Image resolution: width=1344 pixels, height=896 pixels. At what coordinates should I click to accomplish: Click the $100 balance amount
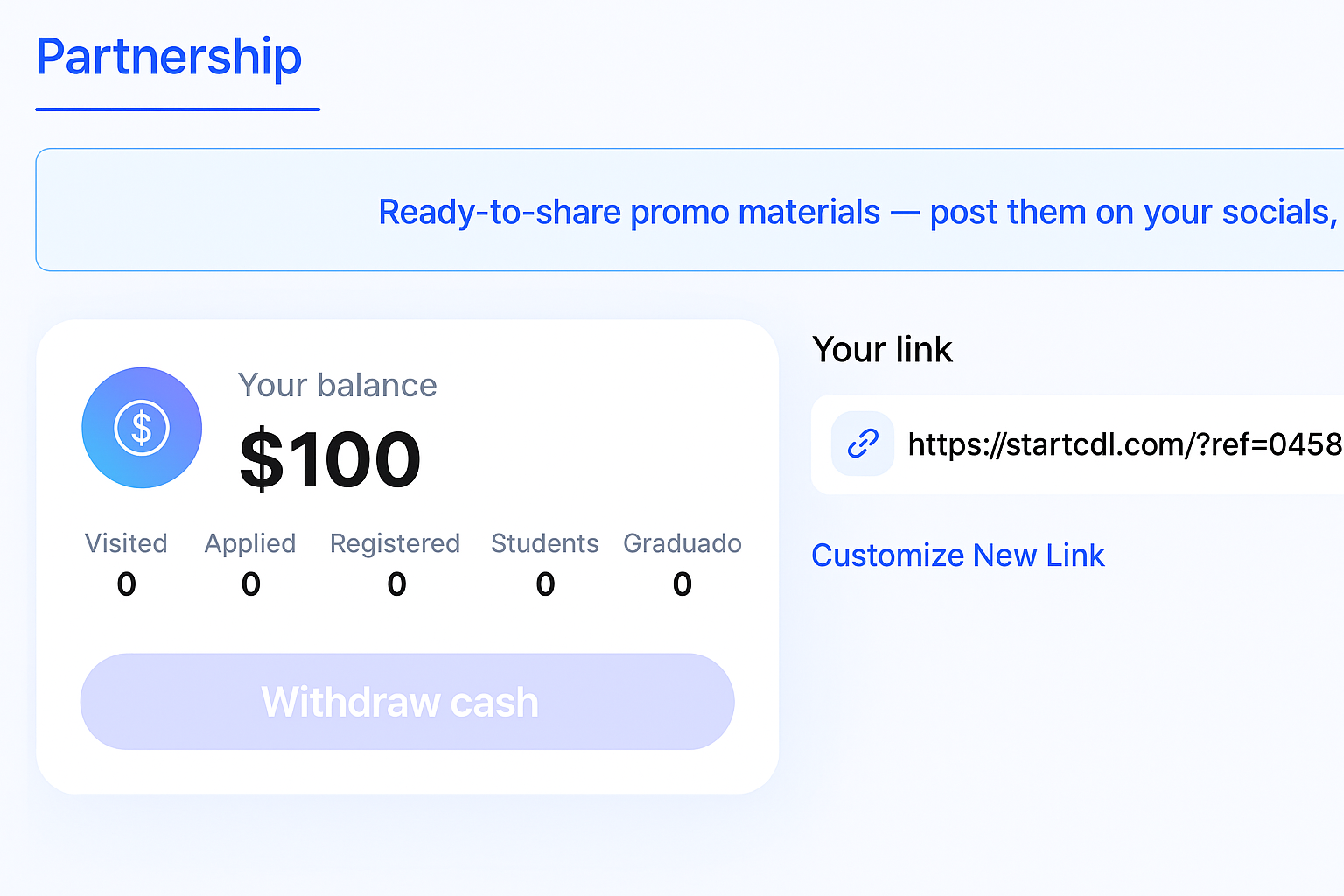[x=331, y=459]
